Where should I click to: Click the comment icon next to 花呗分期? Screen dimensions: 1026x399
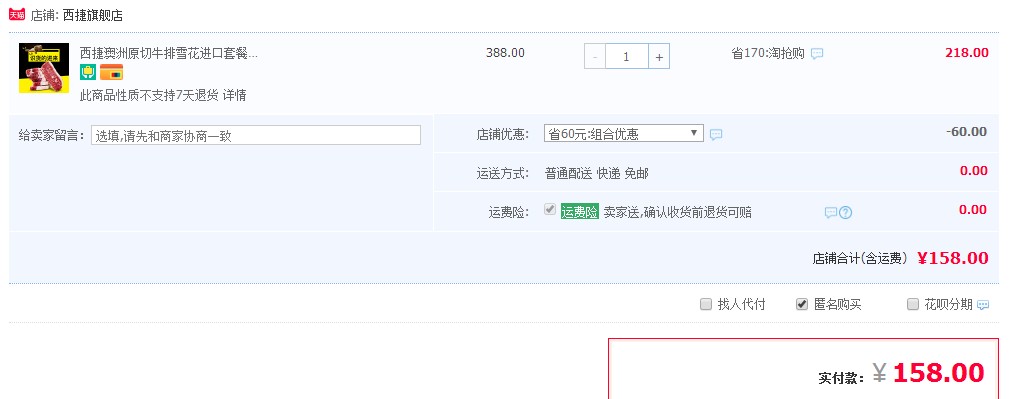pos(983,305)
